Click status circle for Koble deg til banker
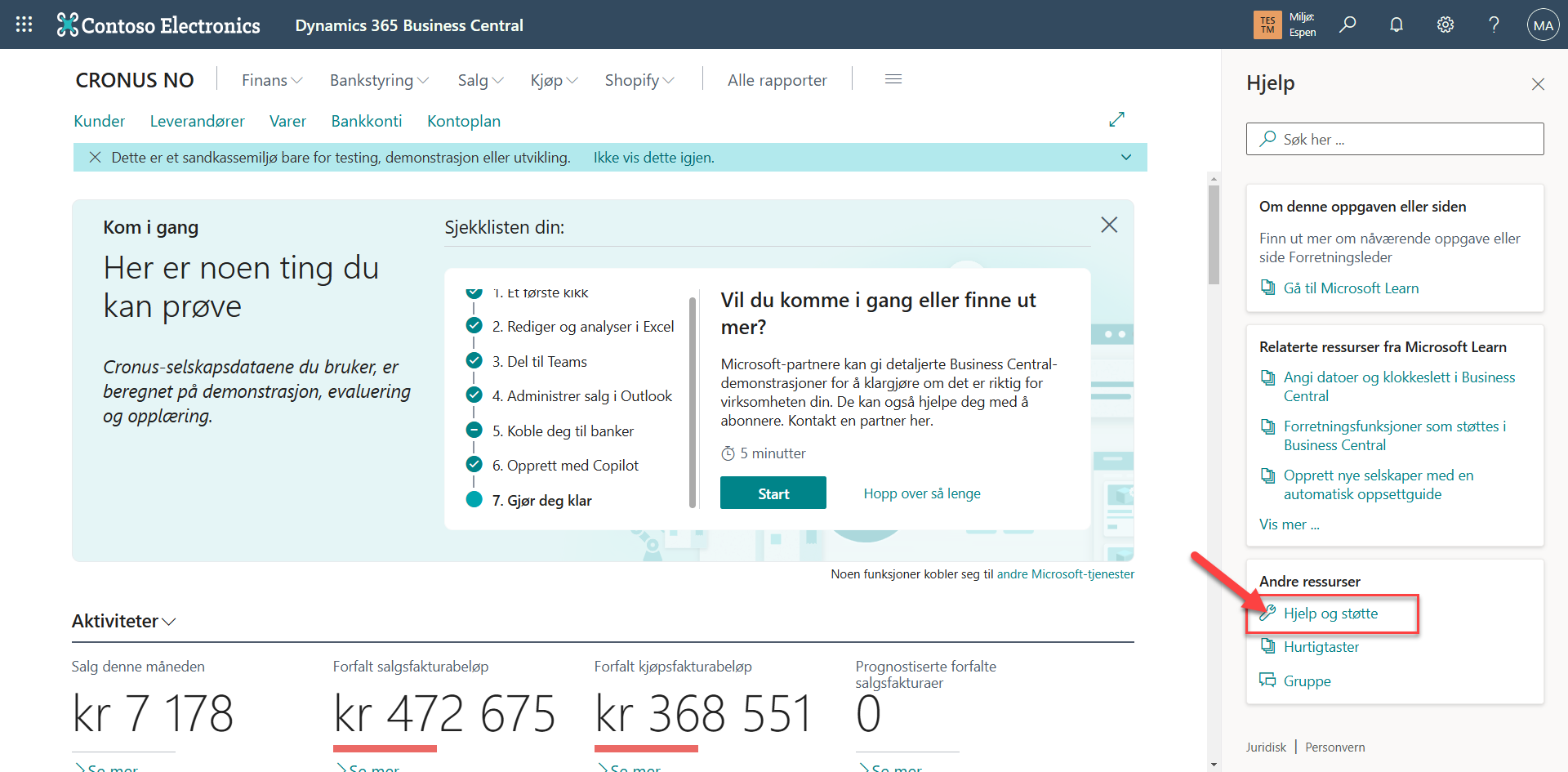Image resolution: width=1568 pixels, height=772 pixels. pyautogui.click(x=474, y=430)
